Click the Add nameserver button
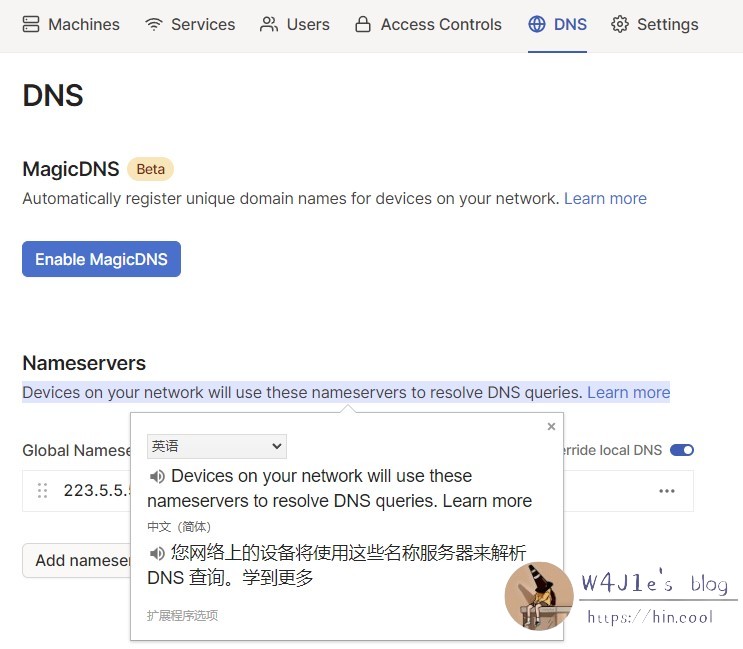Image resolution: width=743 pixels, height=649 pixels. click(x=77, y=560)
